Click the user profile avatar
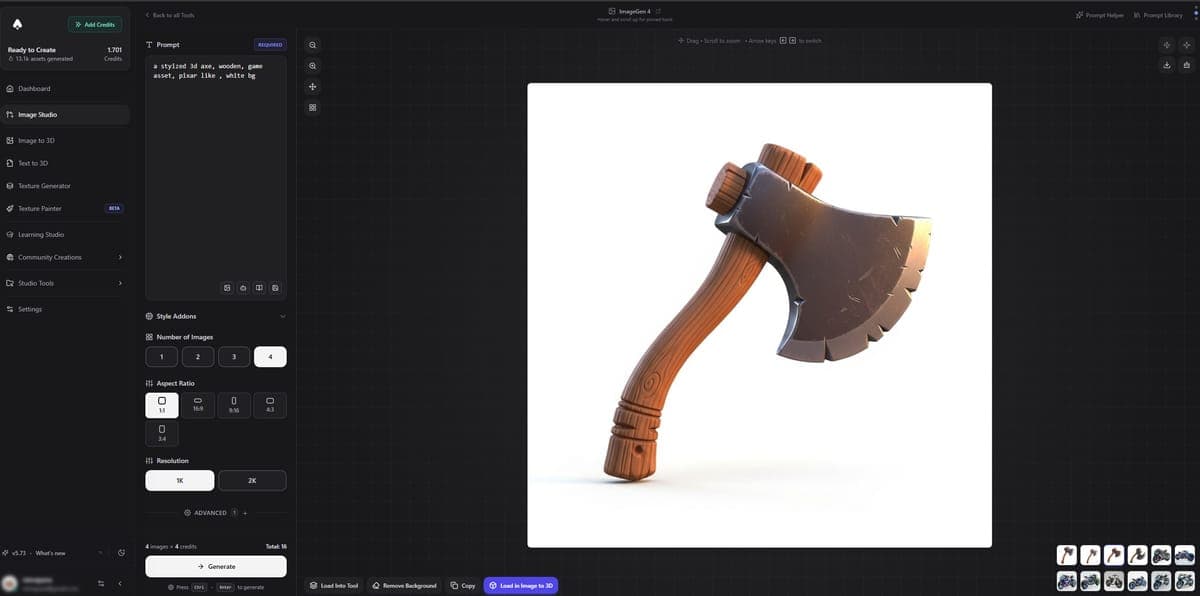This screenshot has width=1200, height=596. [x=10, y=583]
